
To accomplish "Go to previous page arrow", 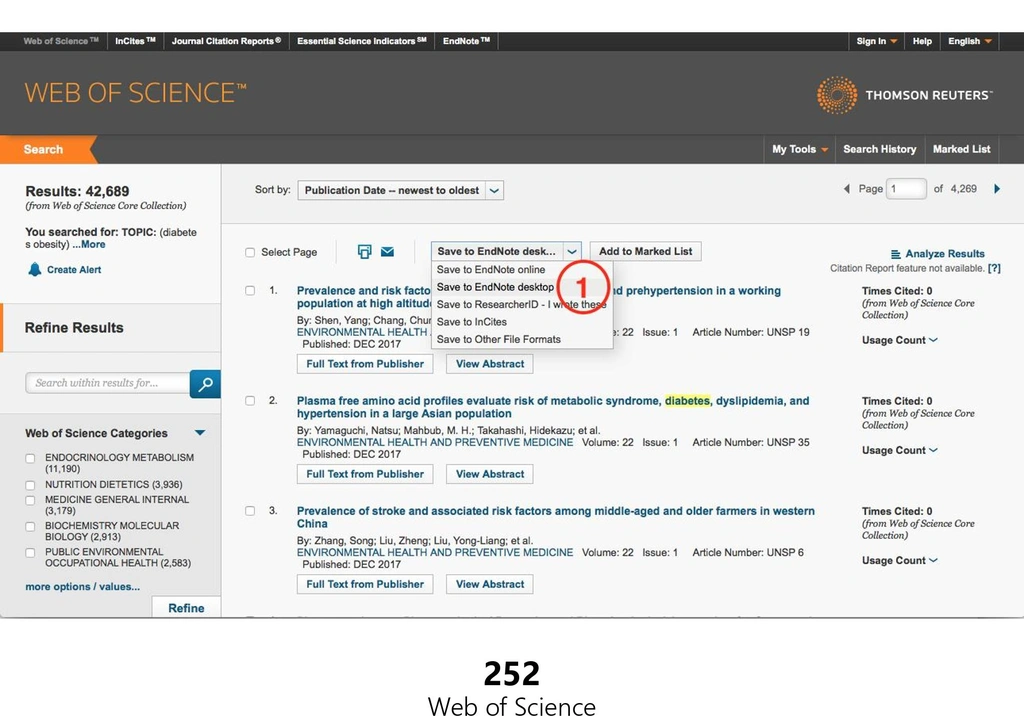I will coord(847,189).
